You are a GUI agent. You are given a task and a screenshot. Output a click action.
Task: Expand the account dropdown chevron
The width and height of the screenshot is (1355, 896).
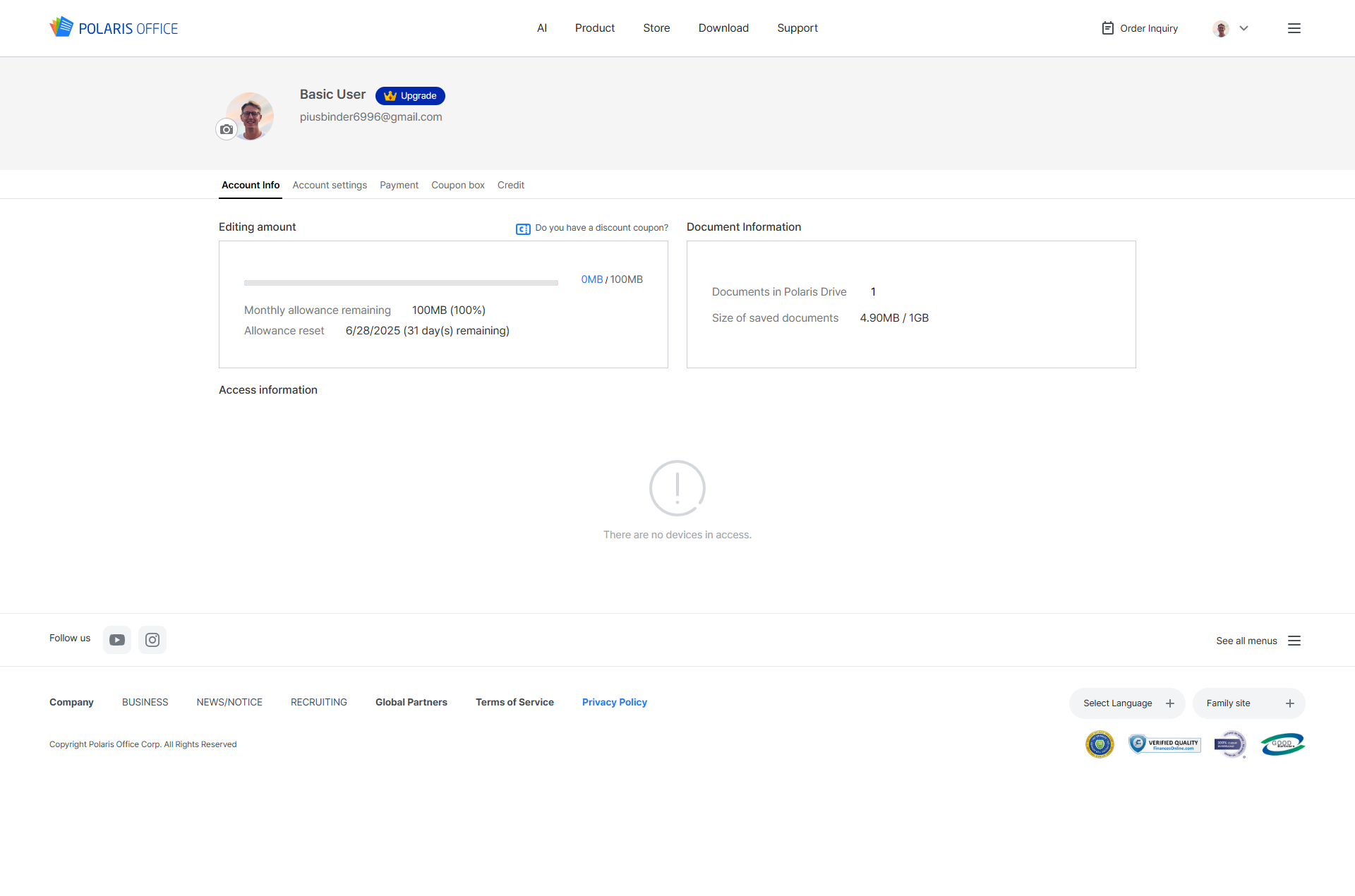pyautogui.click(x=1243, y=28)
